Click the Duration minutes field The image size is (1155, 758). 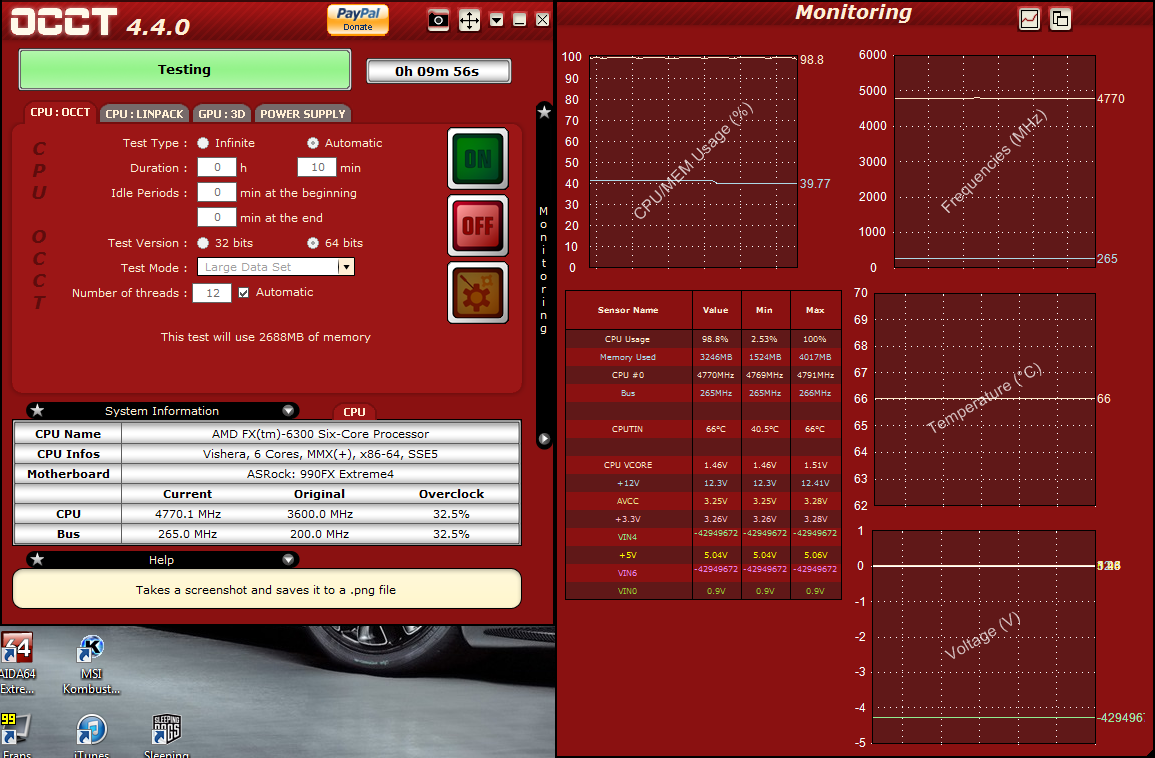click(x=317, y=167)
